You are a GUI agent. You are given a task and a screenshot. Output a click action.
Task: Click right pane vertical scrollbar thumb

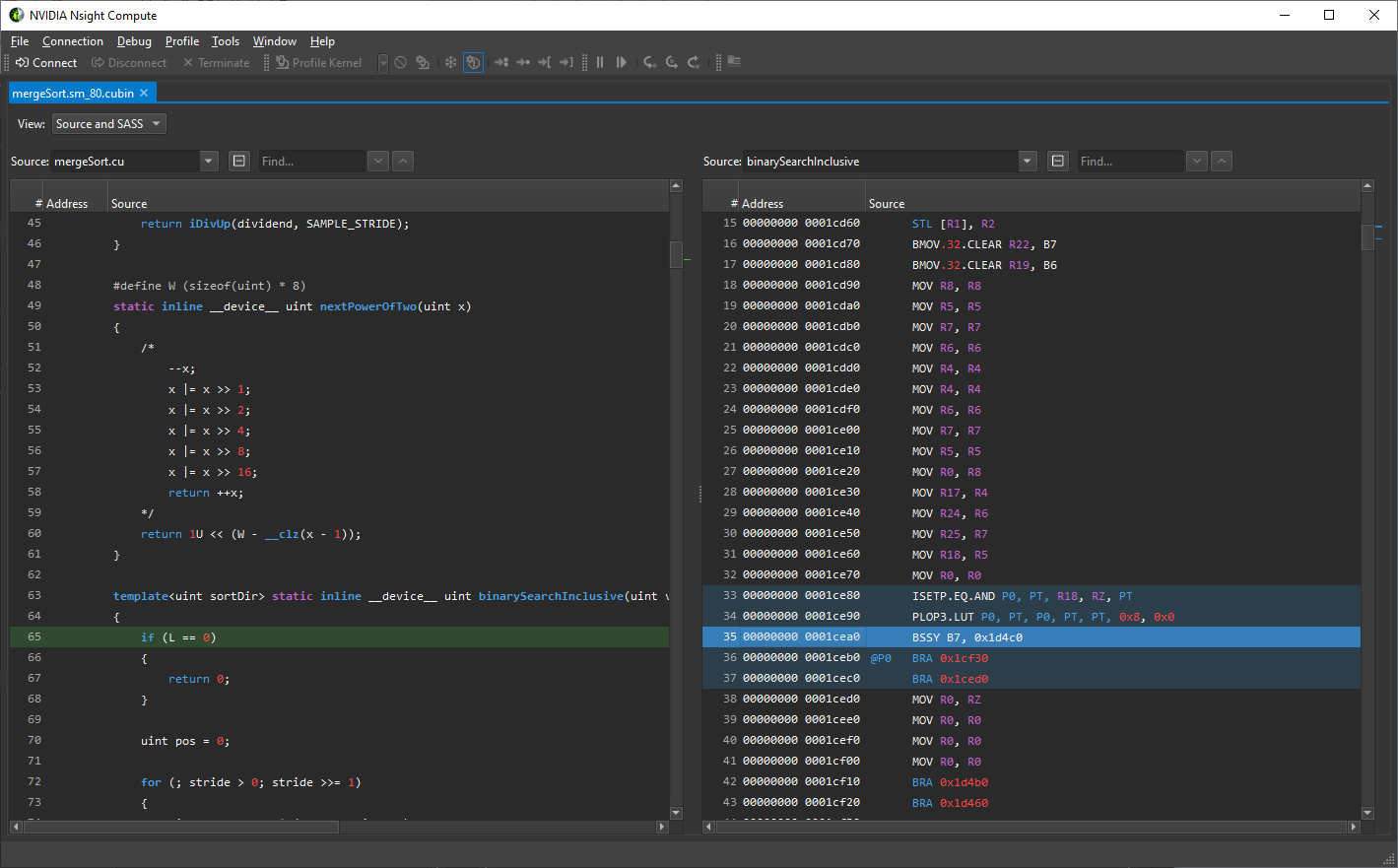click(1367, 237)
